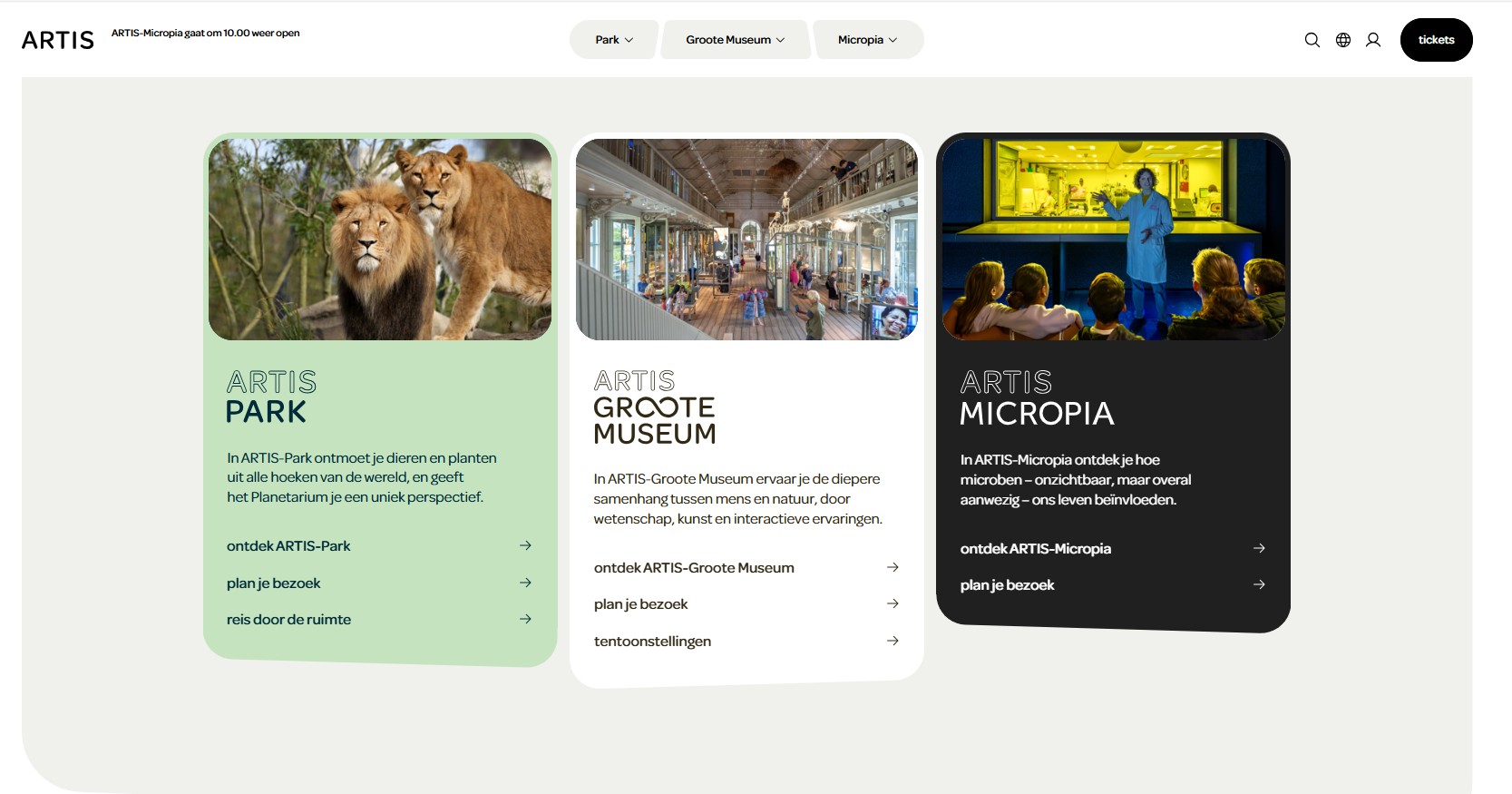Screen dimensions: 1512x794
Task: Click the museum hall interior photo
Action: tap(746, 240)
